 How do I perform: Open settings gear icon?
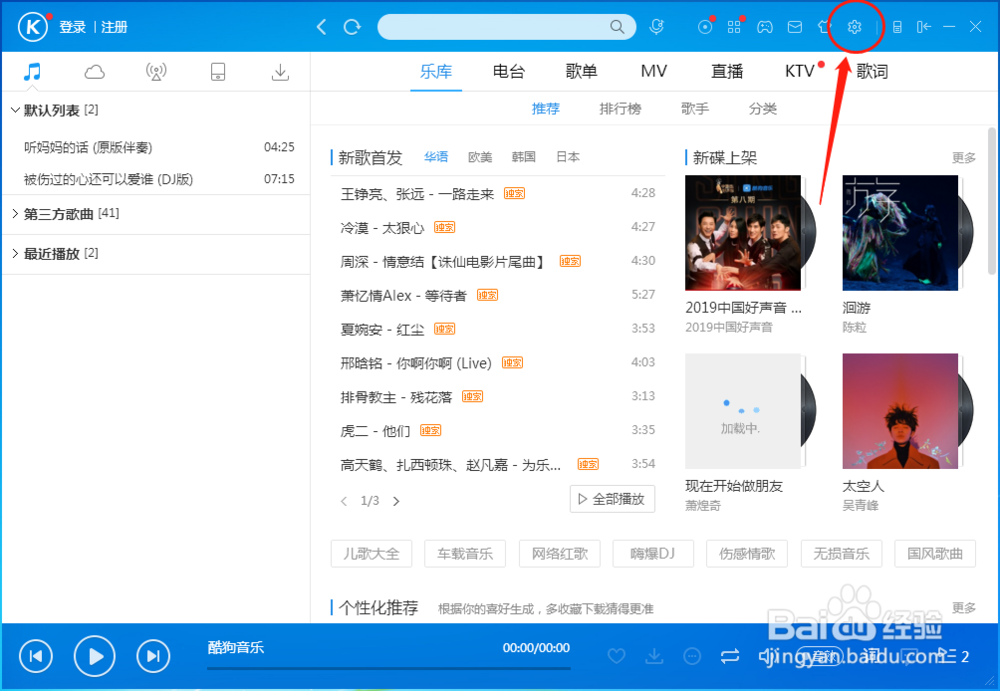(x=855, y=27)
